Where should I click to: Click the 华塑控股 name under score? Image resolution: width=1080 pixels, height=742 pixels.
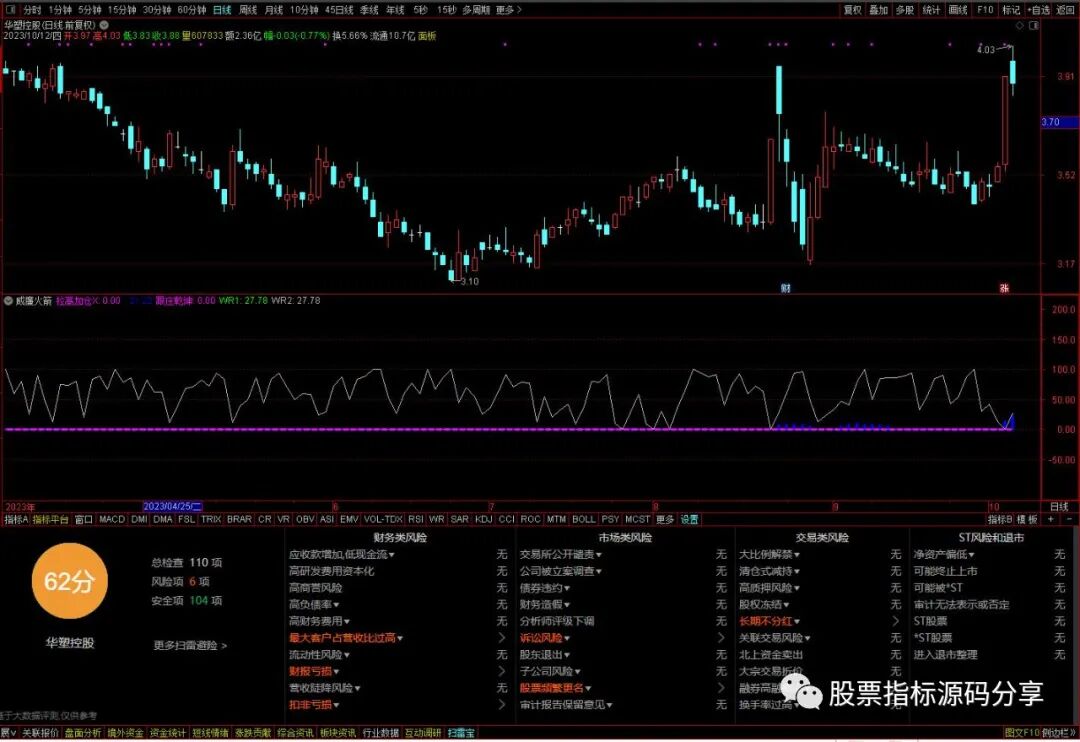(x=70, y=643)
